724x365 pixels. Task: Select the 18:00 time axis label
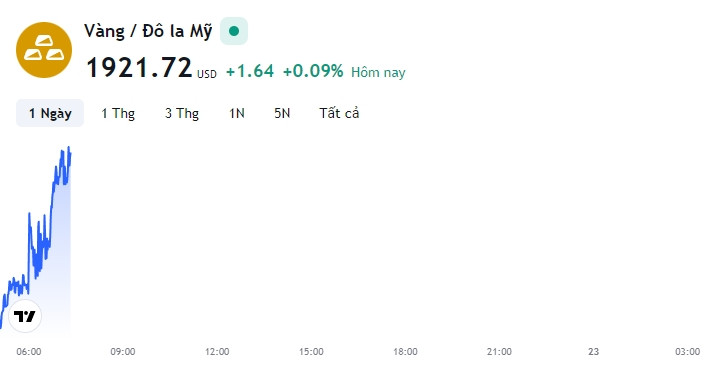point(405,352)
